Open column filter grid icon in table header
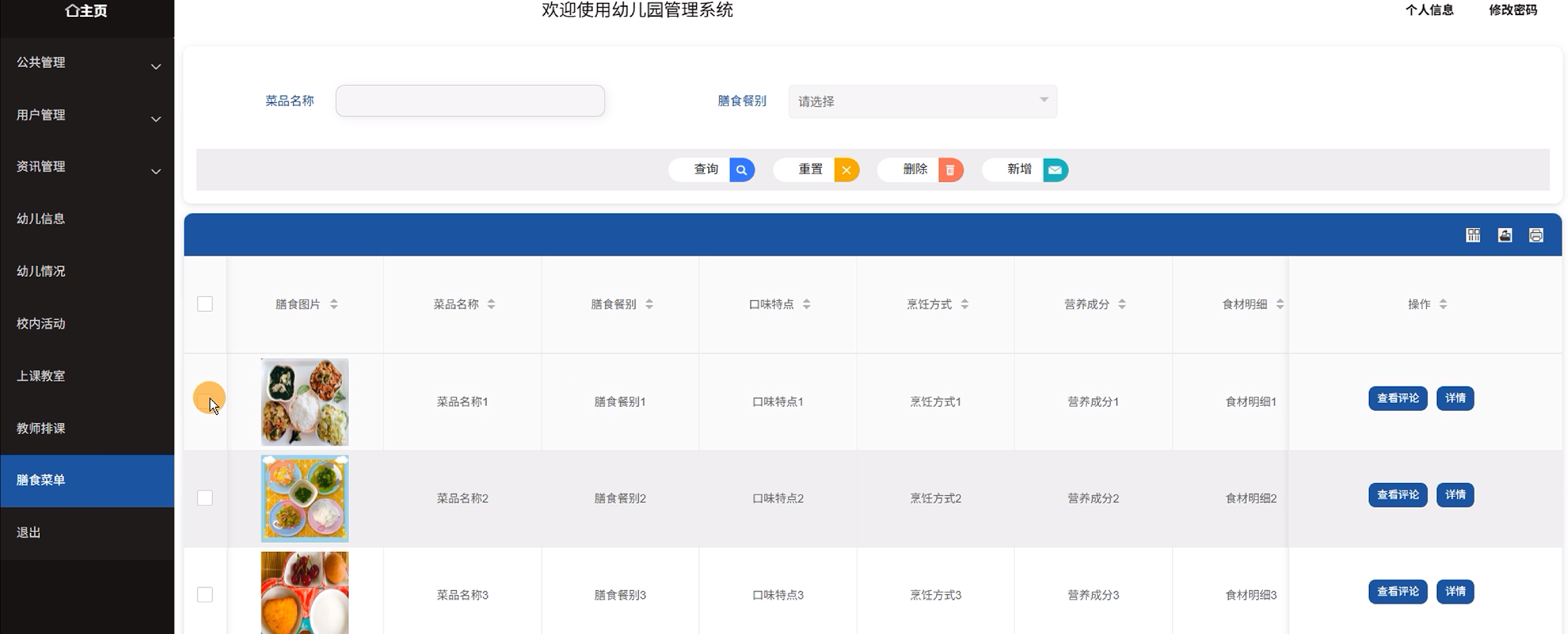1568x634 pixels. pyautogui.click(x=1473, y=235)
